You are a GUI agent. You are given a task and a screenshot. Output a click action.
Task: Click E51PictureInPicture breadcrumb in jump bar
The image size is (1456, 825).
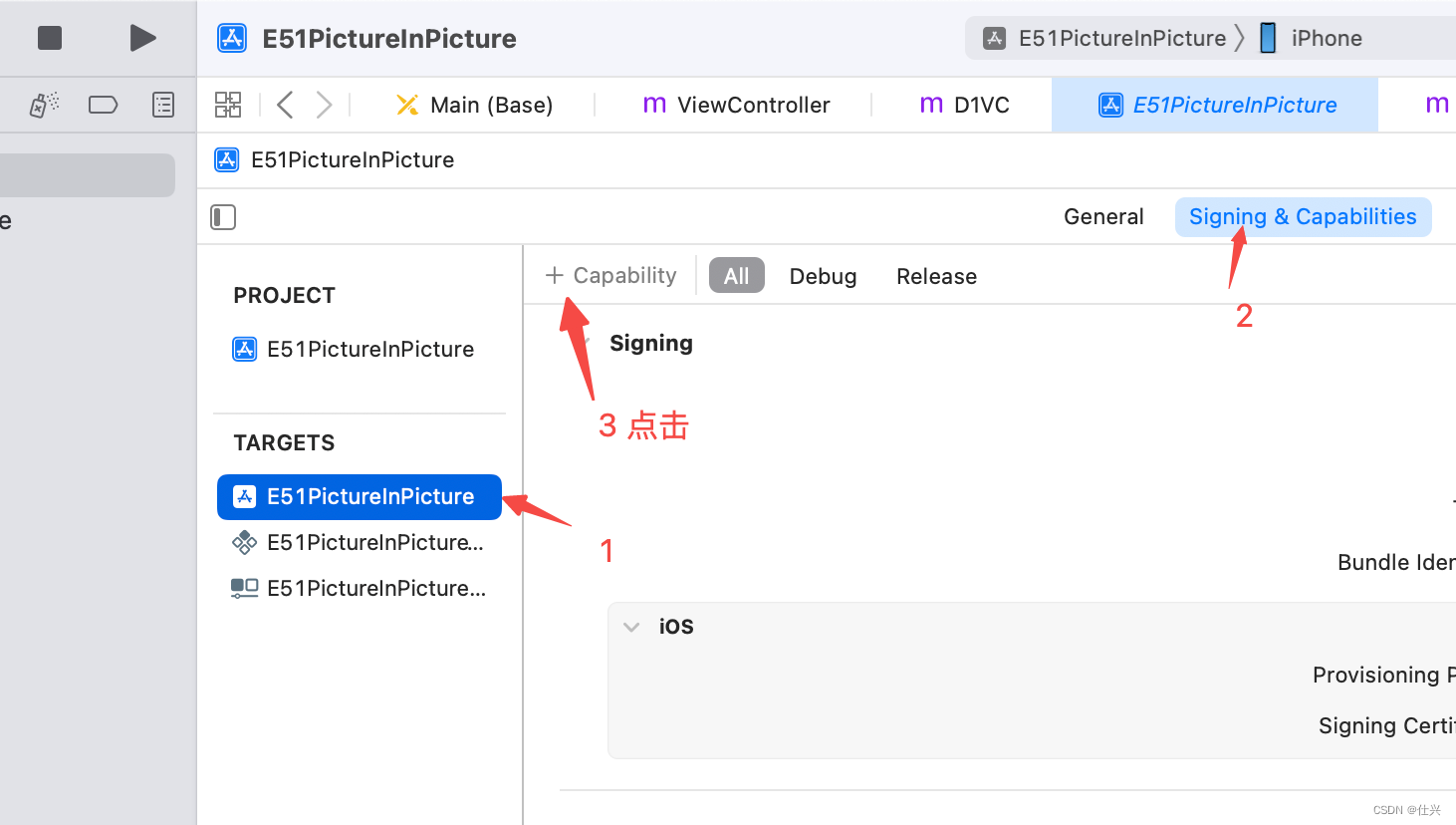[x=336, y=159]
